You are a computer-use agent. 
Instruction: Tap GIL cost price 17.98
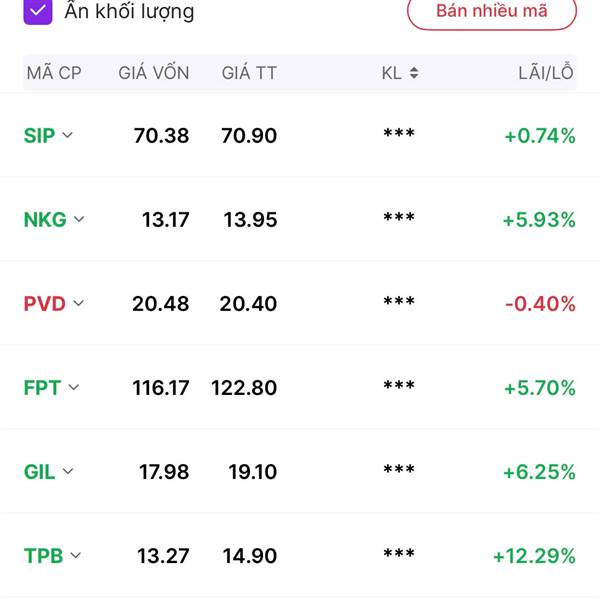(164, 471)
